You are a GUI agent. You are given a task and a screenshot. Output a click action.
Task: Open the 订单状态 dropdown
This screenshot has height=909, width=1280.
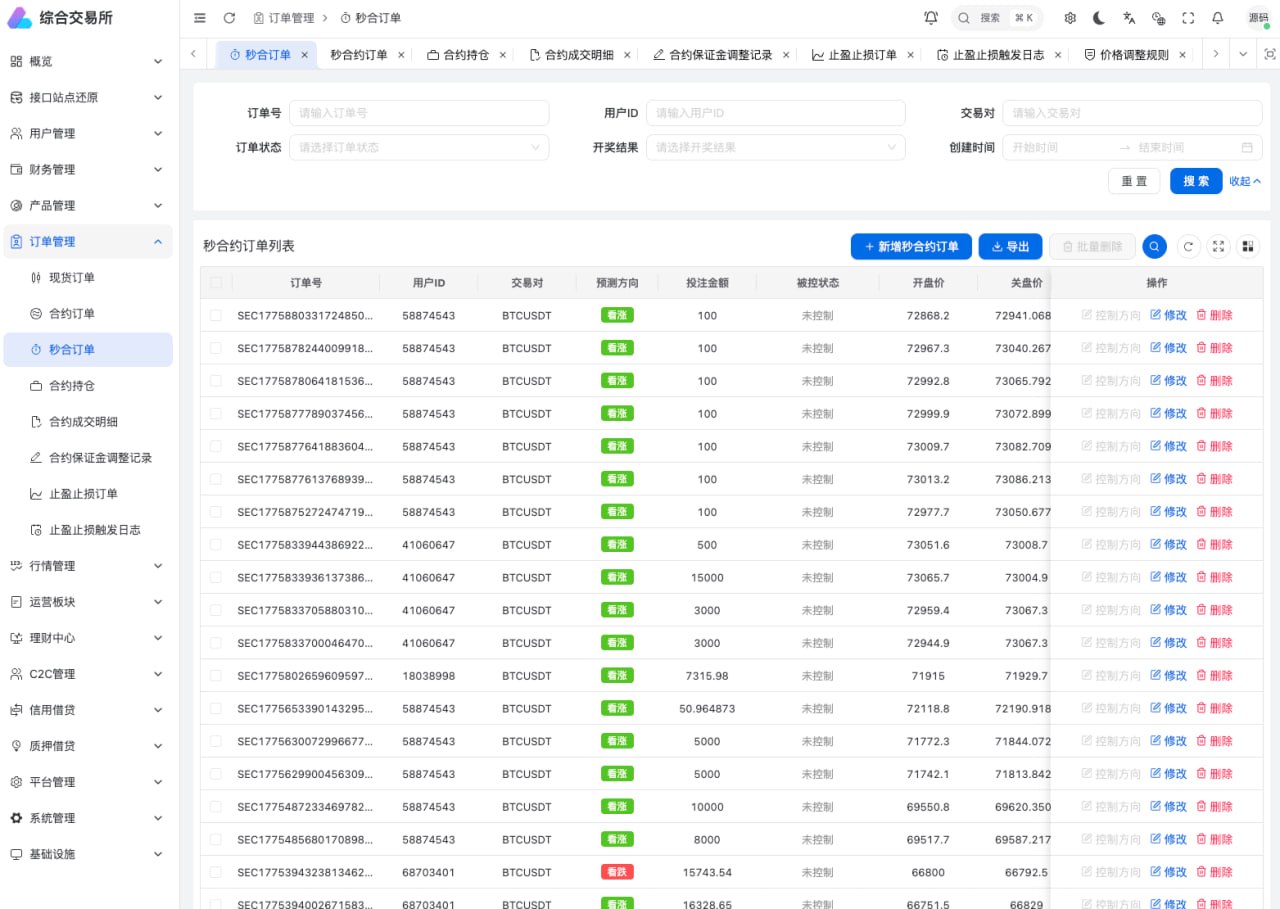tap(419, 147)
